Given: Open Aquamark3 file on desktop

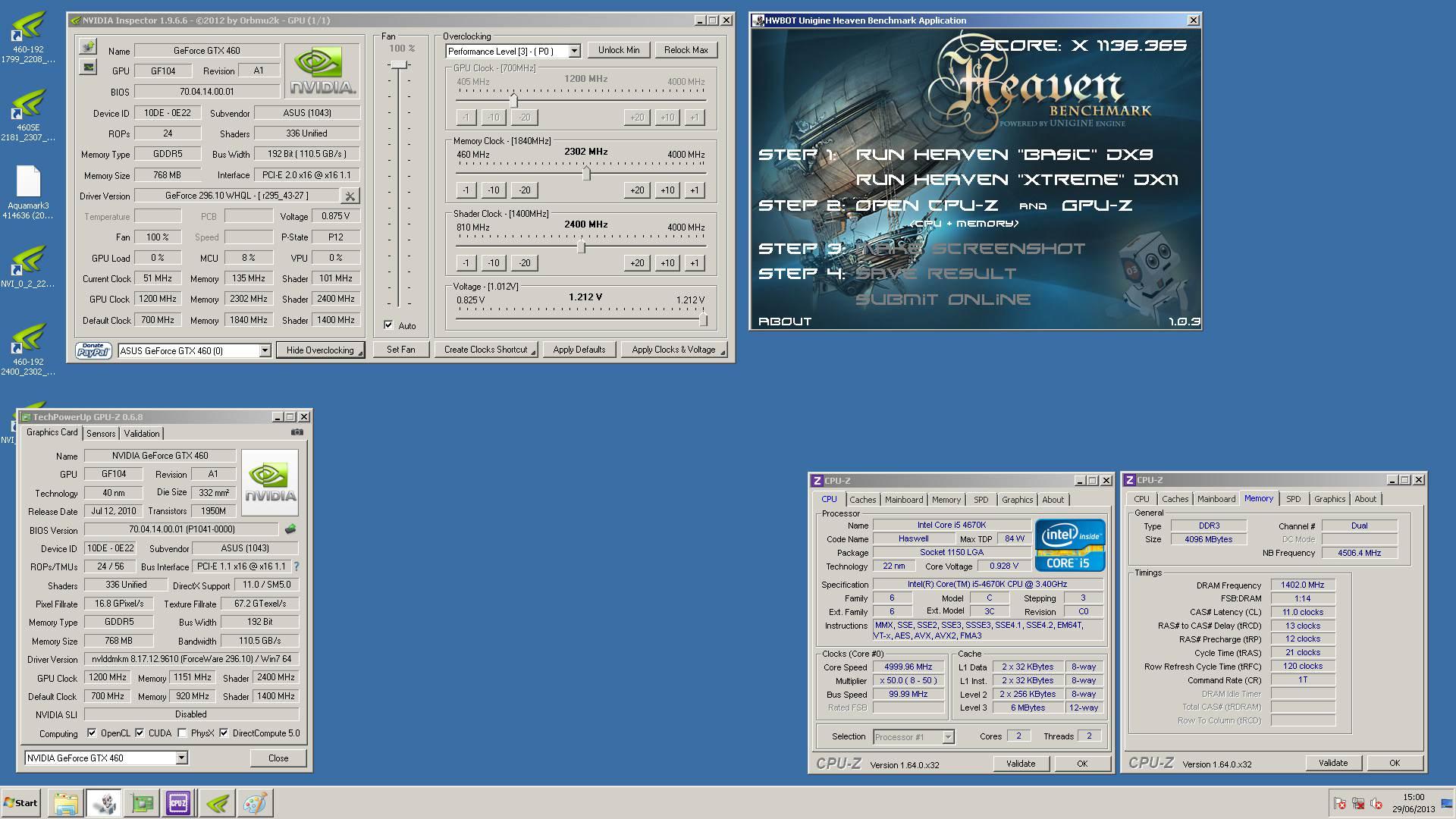Looking at the screenshot, I should [28, 193].
